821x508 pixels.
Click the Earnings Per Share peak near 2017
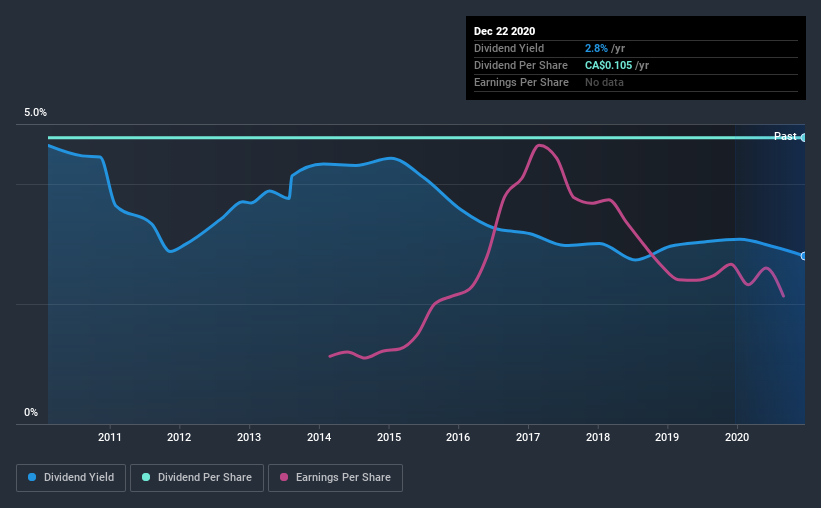click(539, 146)
